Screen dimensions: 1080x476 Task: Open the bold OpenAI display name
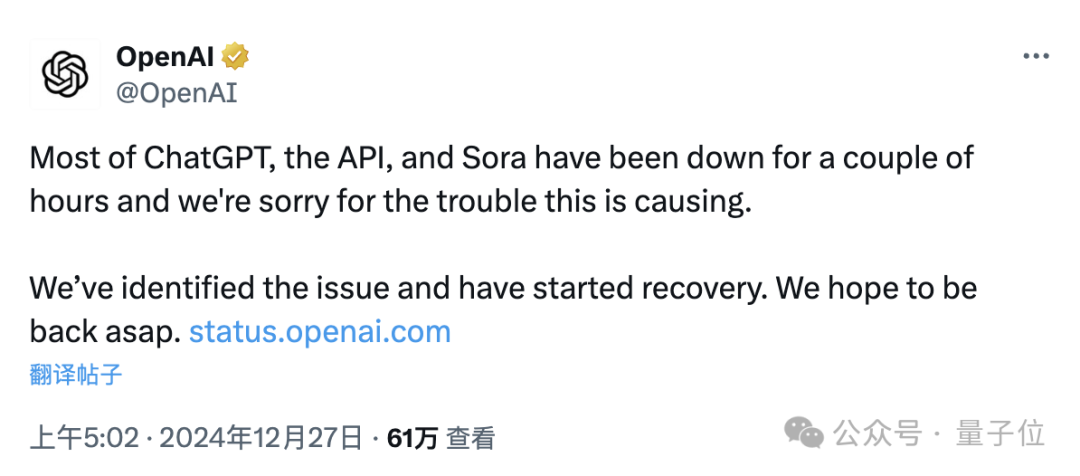click(x=165, y=56)
